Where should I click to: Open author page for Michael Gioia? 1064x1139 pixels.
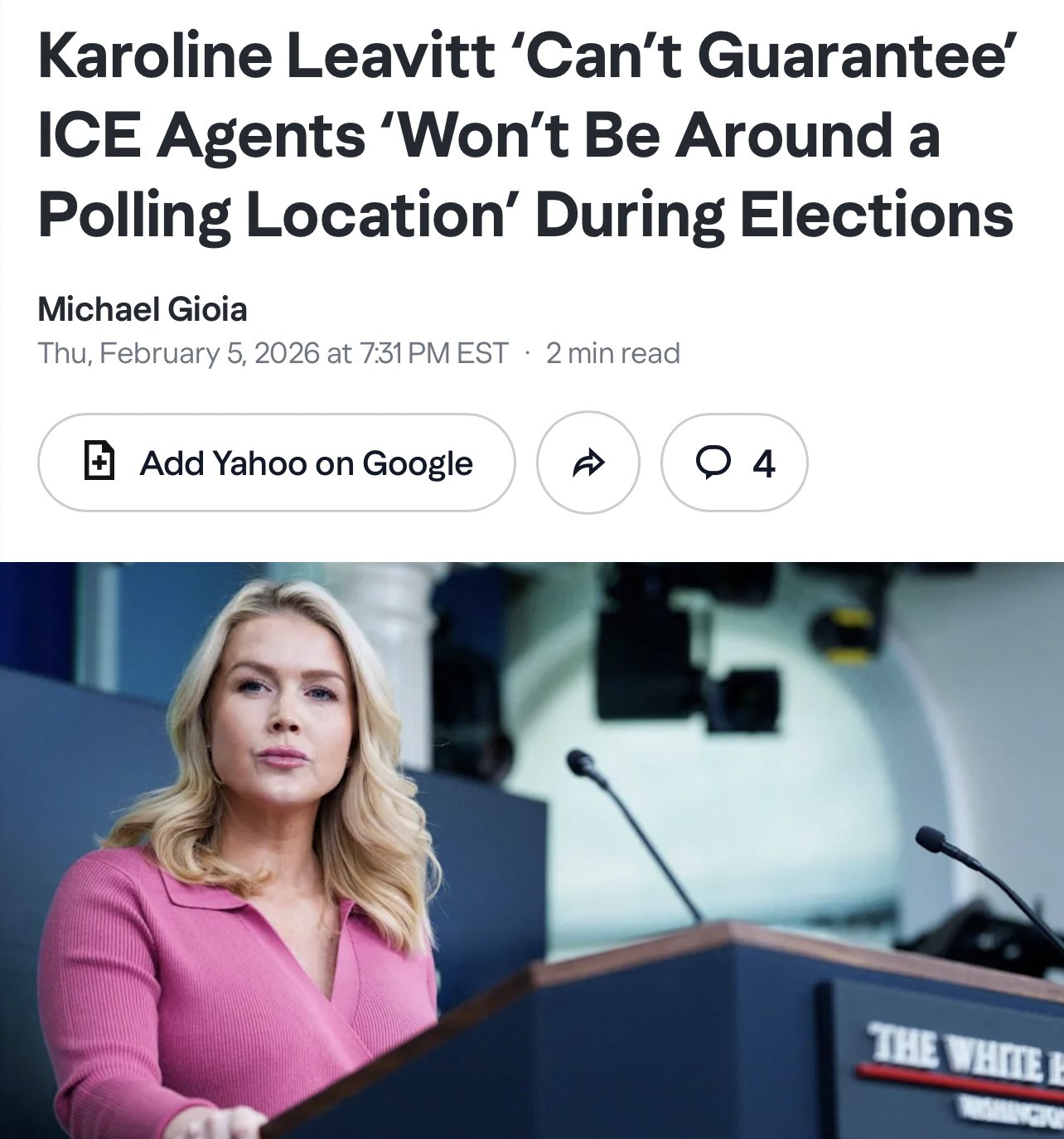pyautogui.click(x=143, y=309)
